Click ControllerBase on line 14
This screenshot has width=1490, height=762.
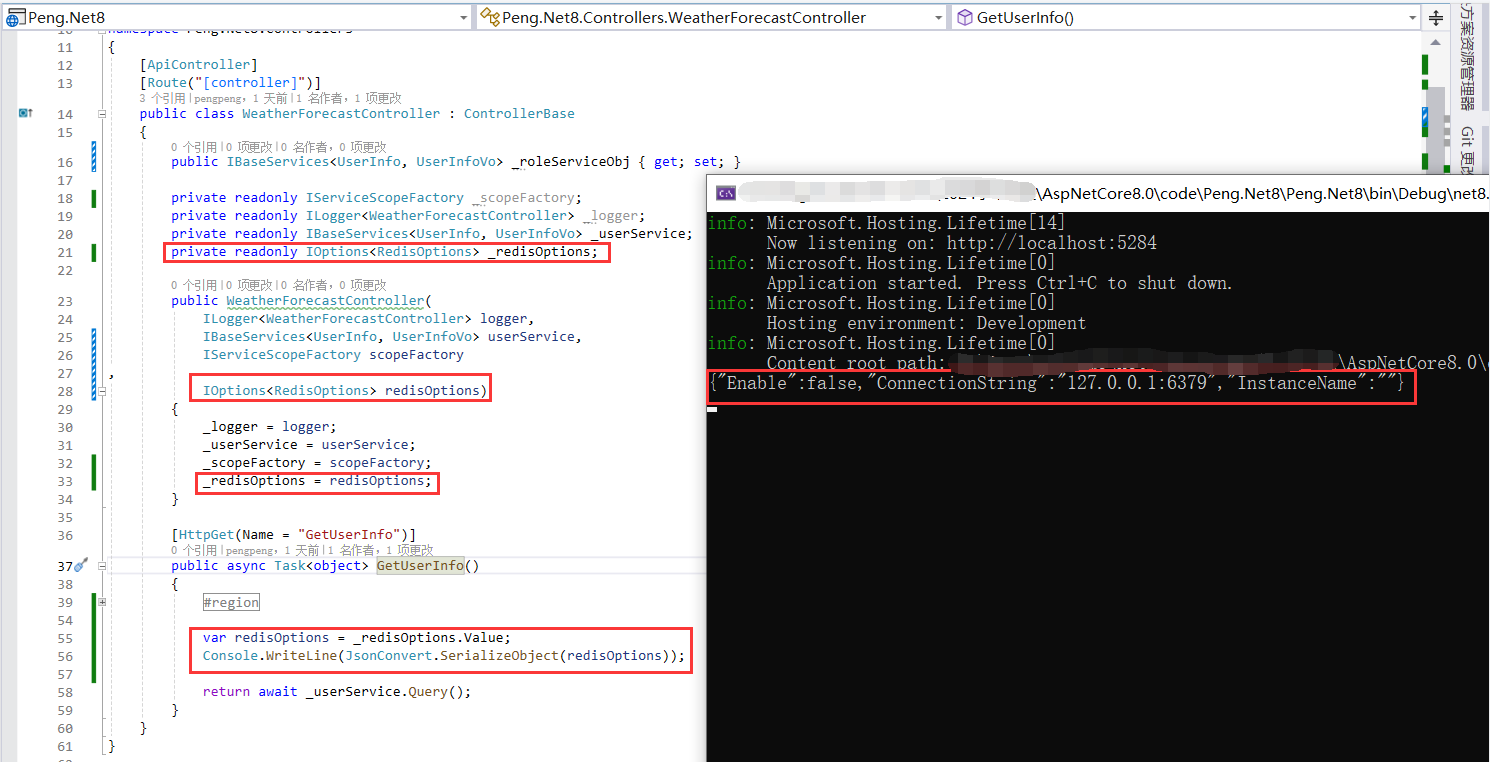[519, 114]
